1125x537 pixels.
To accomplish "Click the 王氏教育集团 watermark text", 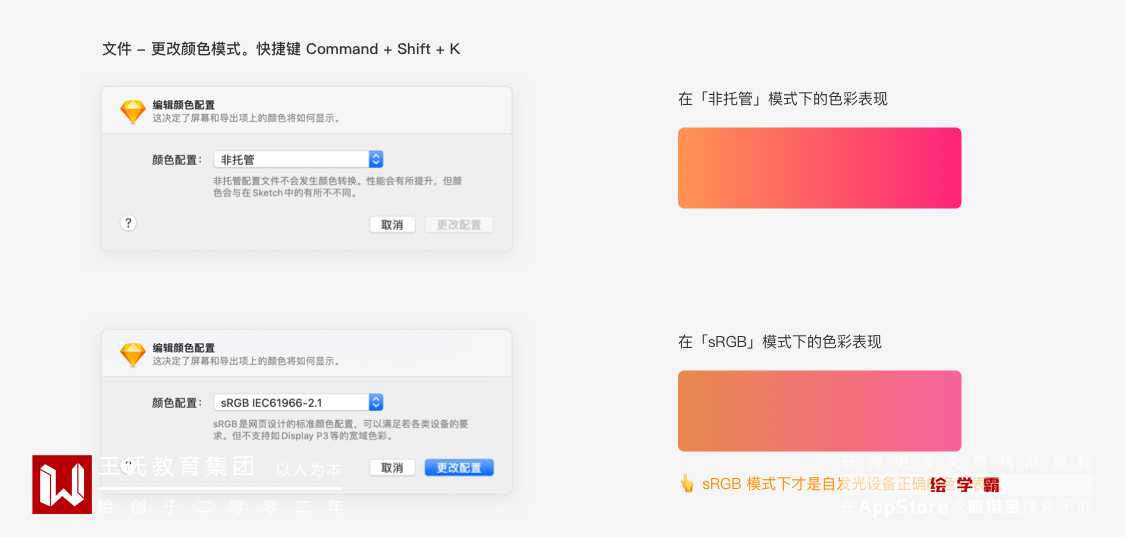I will coord(176,467).
